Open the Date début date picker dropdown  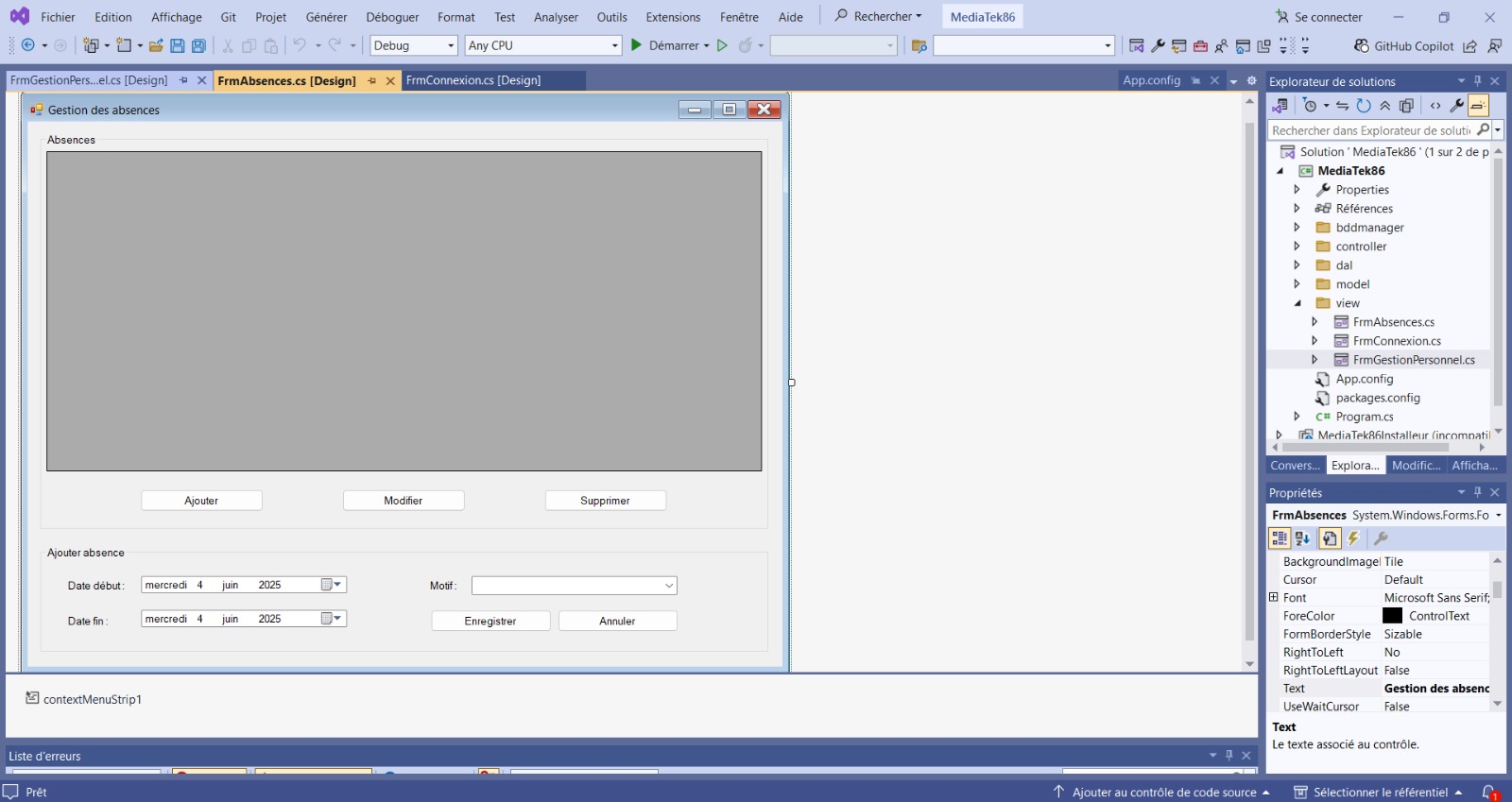click(332, 585)
